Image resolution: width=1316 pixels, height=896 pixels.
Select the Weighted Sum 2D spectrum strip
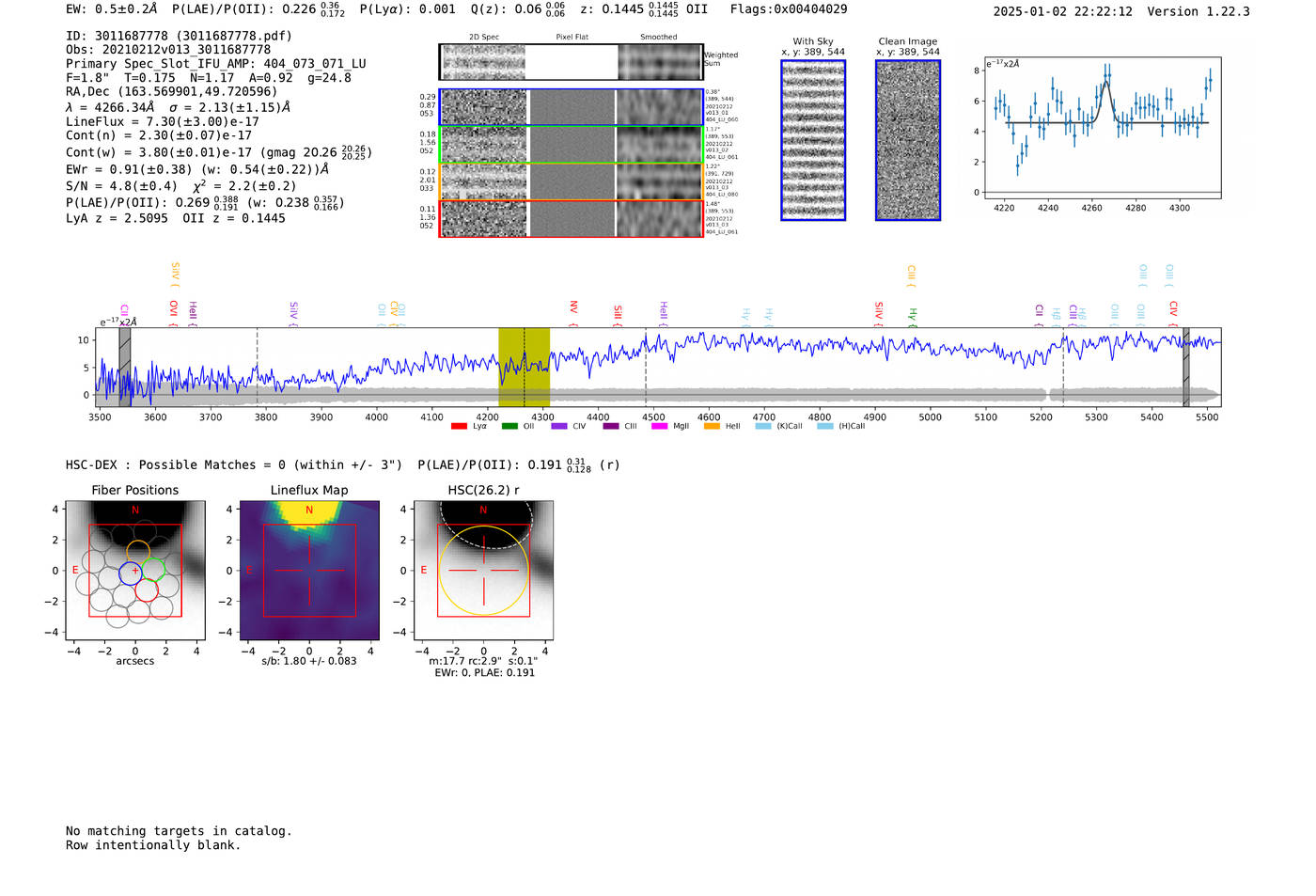[571, 62]
